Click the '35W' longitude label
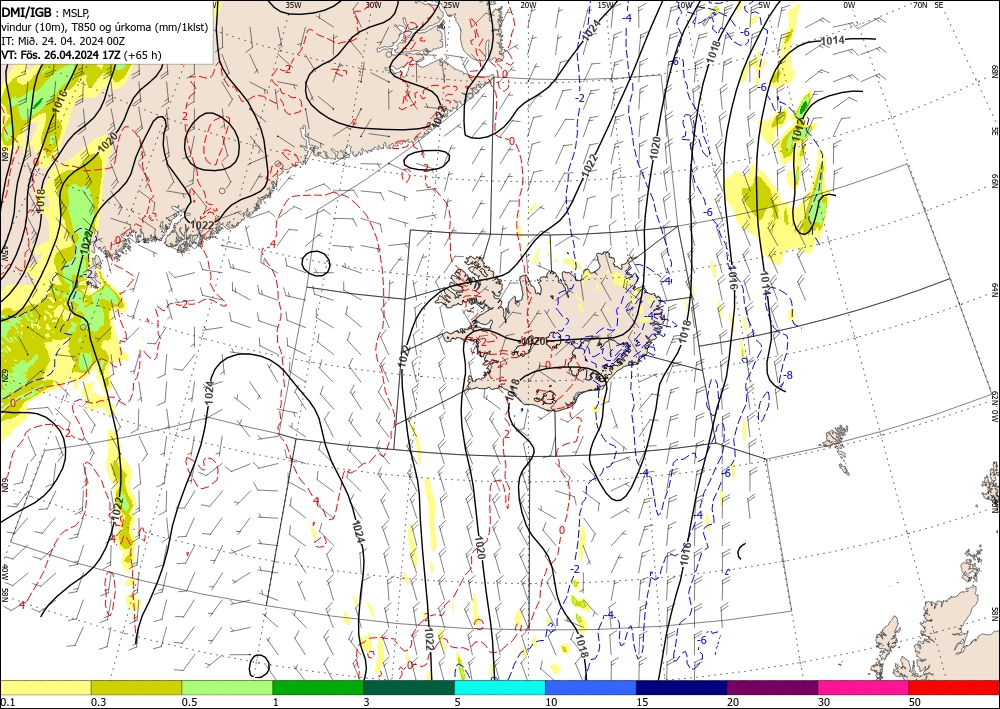Screen dimensions: 1000x709 293,5
